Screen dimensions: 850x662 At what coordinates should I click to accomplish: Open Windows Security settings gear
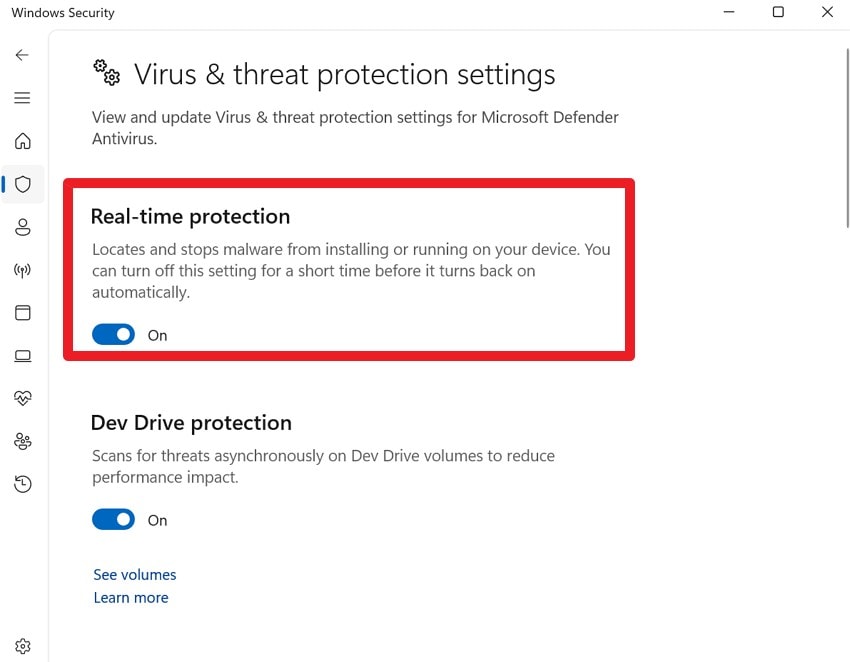click(22, 646)
